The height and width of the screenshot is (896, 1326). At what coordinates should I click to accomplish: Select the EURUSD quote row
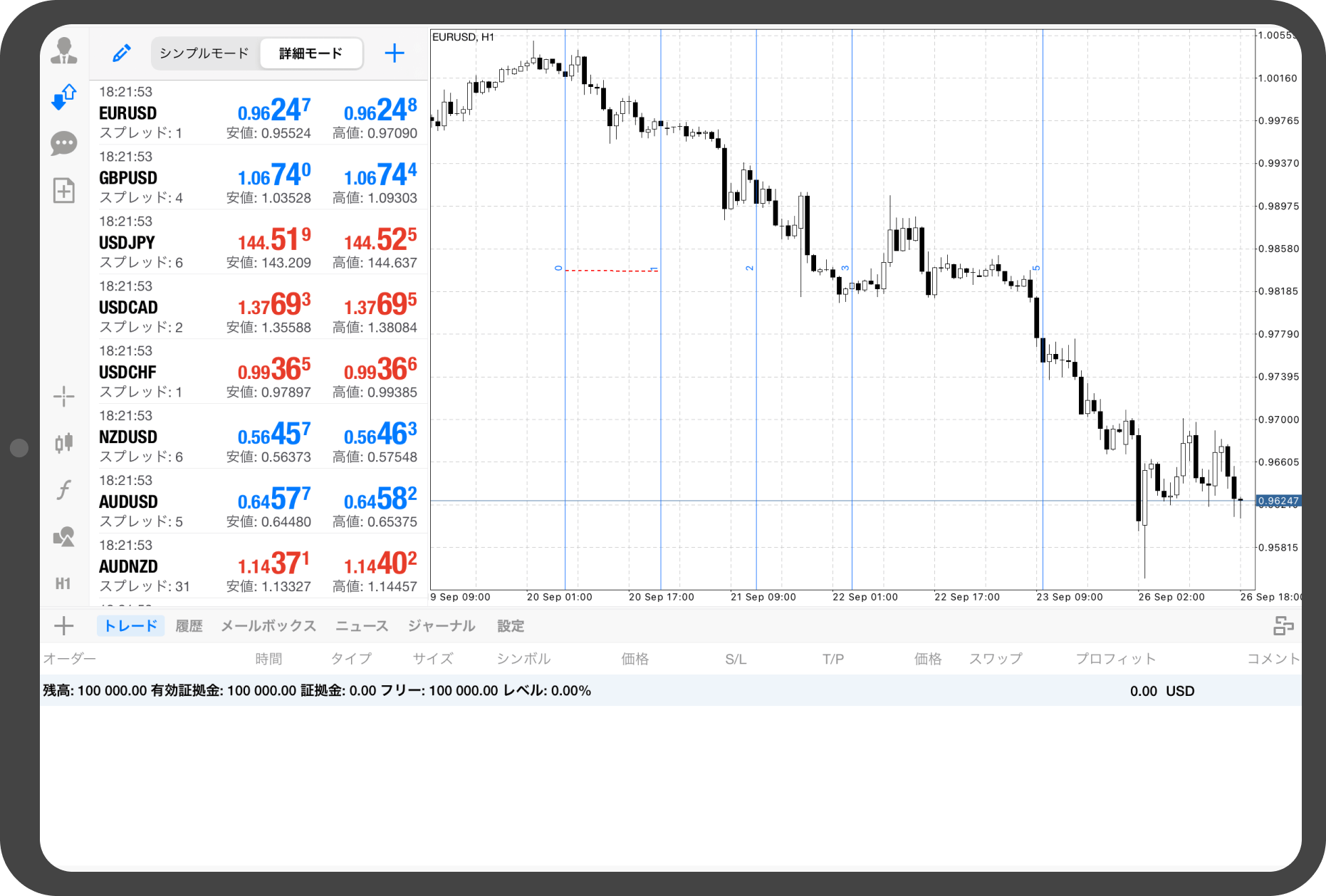coord(258,113)
